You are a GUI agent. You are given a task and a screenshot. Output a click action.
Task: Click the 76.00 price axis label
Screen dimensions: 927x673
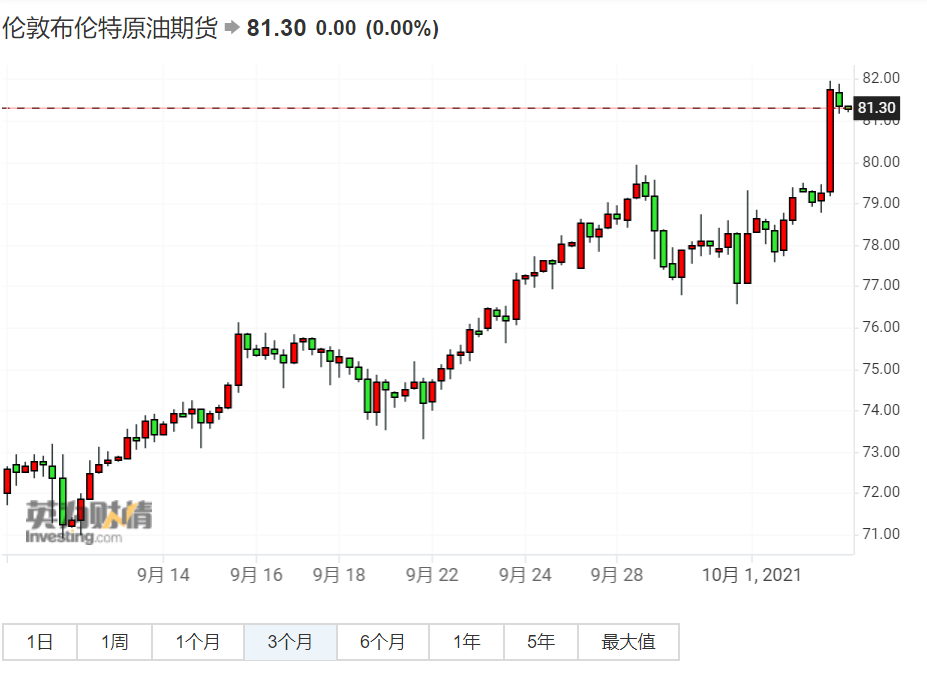pyautogui.click(x=881, y=327)
